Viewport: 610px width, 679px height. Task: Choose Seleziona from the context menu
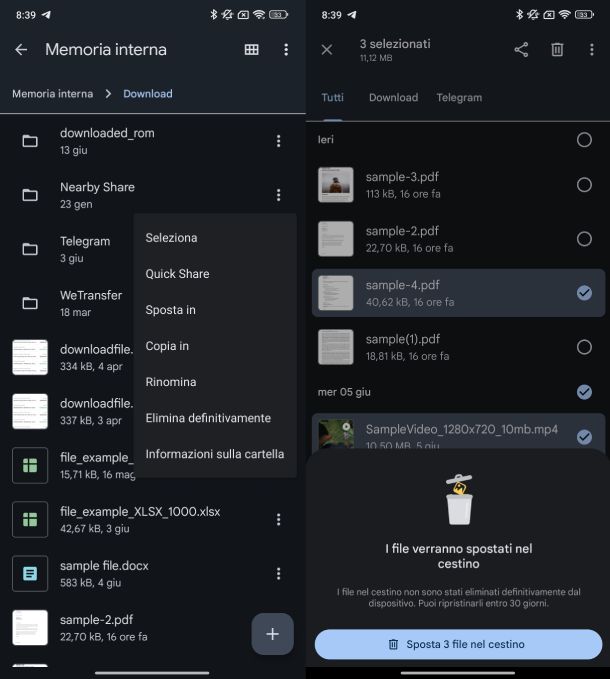[x=171, y=238]
